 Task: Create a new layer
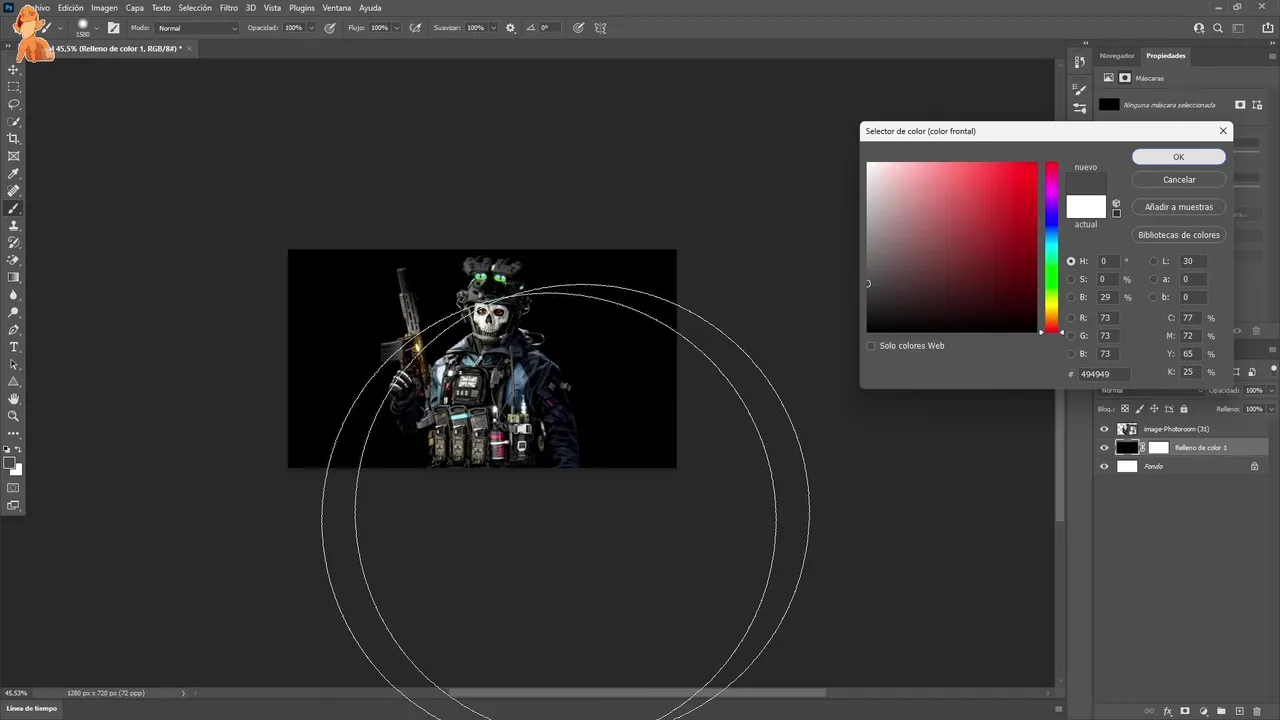[1239, 711]
